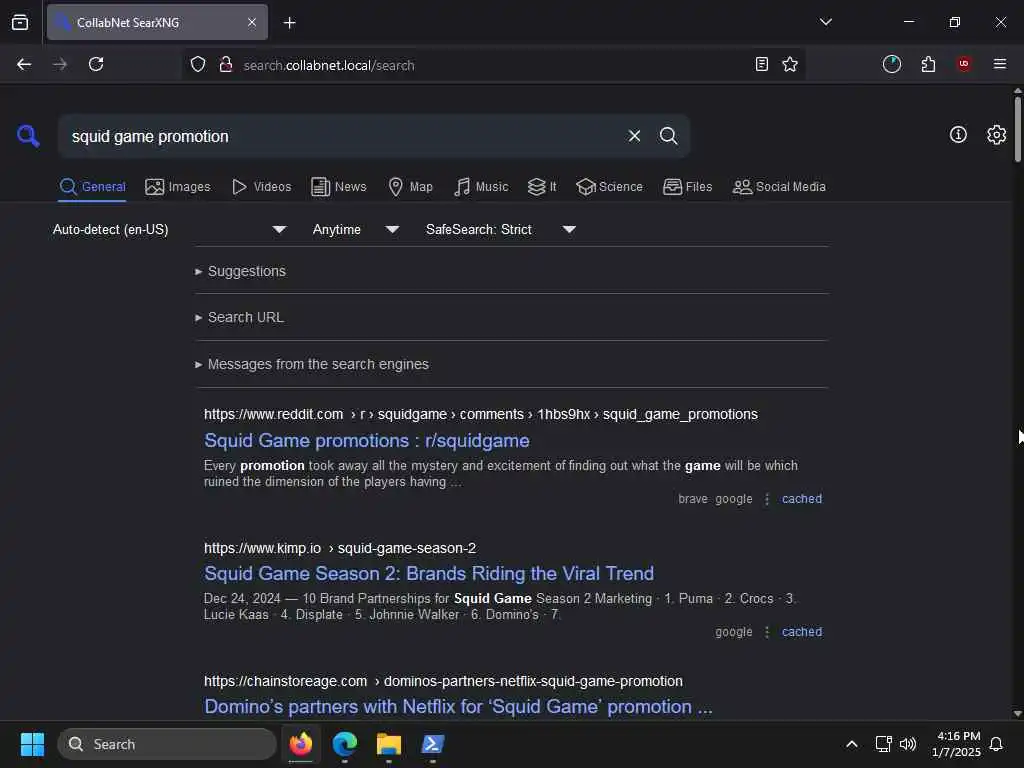Click the Windows taskbar Search box
This screenshot has height=768, width=1024.
click(x=167, y=744)
